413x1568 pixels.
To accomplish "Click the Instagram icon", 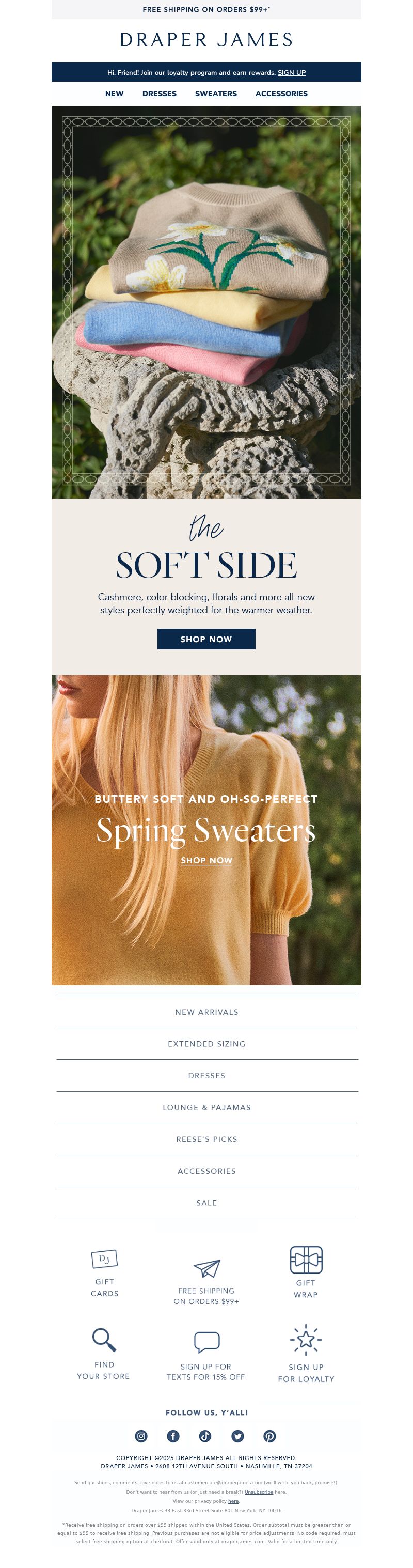I will (x=141, y=1436).
